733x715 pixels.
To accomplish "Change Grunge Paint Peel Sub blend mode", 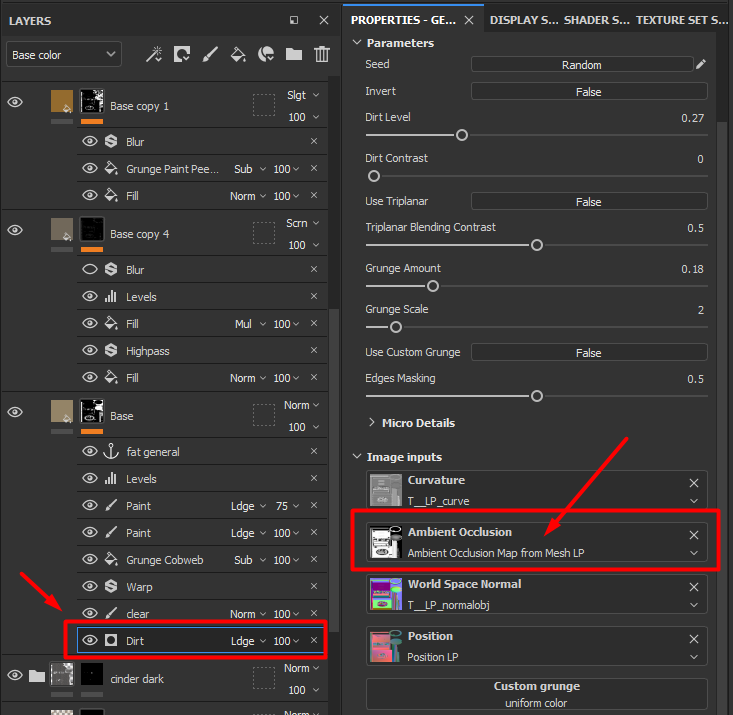I will tap(250, 169).
